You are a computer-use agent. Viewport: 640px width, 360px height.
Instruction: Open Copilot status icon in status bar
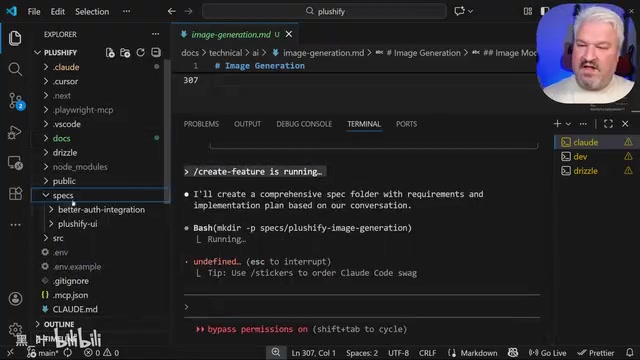point(513,353)
